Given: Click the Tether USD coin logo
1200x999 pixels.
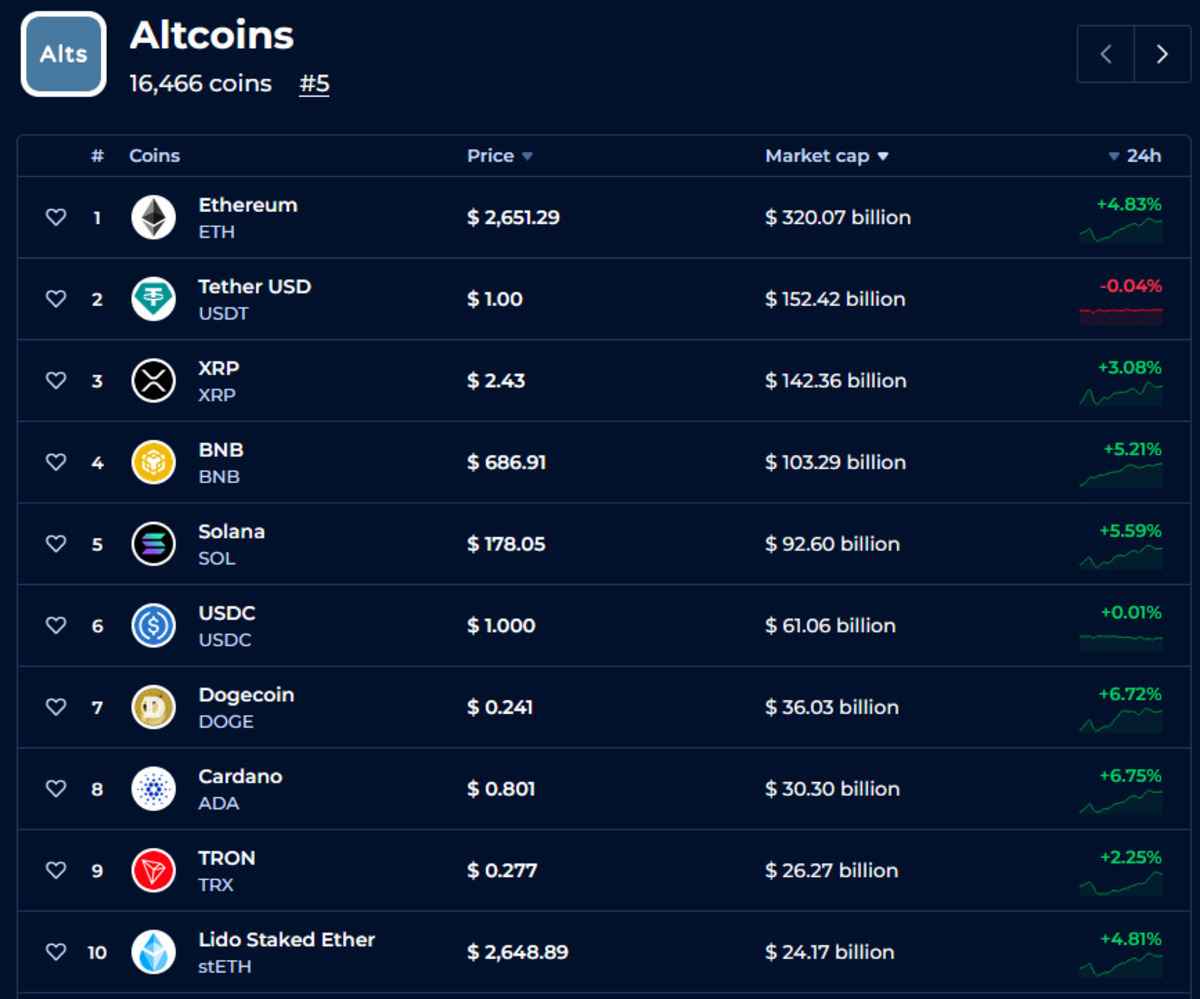Looking at the screenshot, I should coord(152,298).
